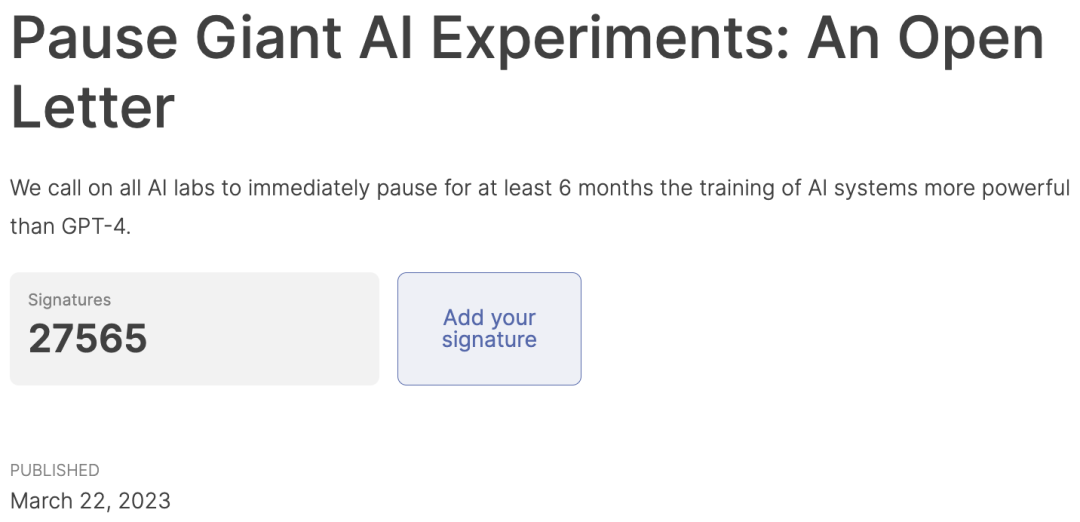Click the small Signatures label
Screen dimensions: 1080x522
click(70, 300)
